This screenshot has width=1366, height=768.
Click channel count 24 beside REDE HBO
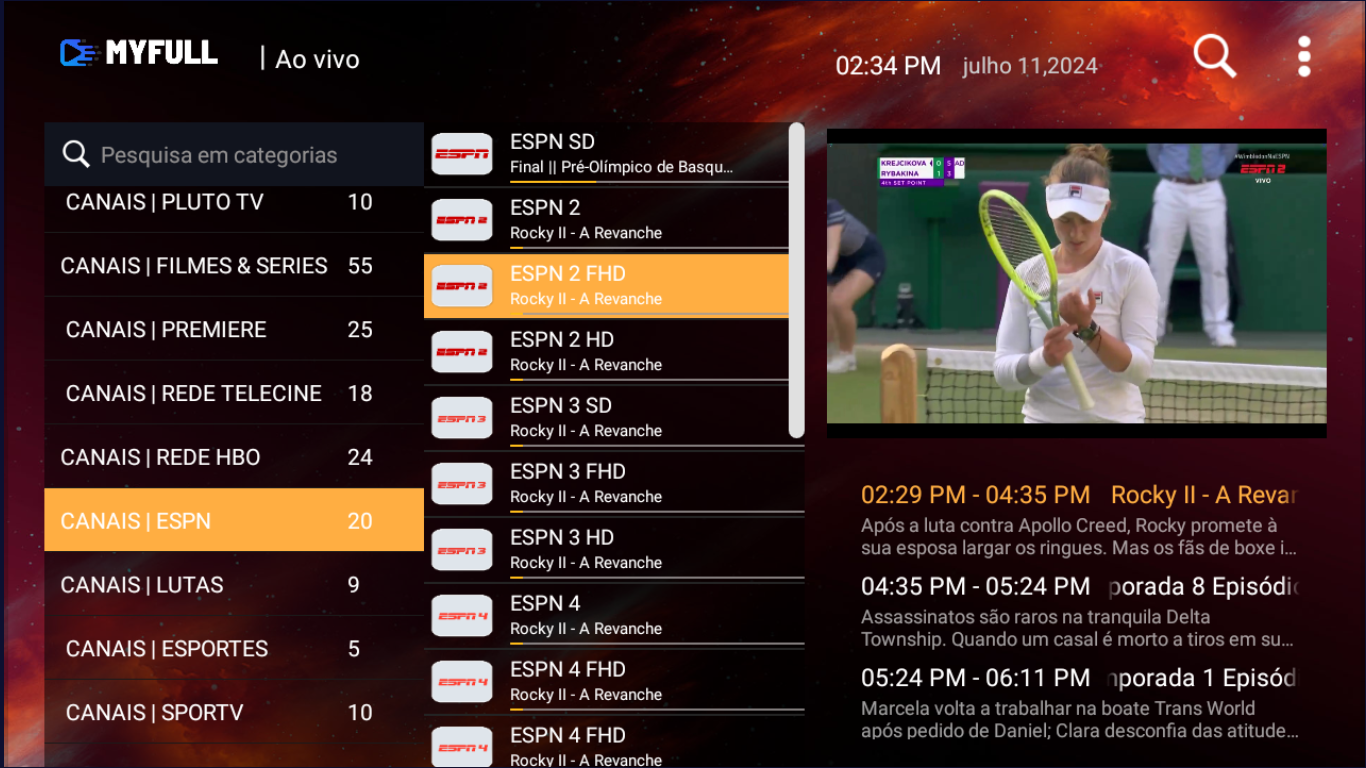point(360,457)
